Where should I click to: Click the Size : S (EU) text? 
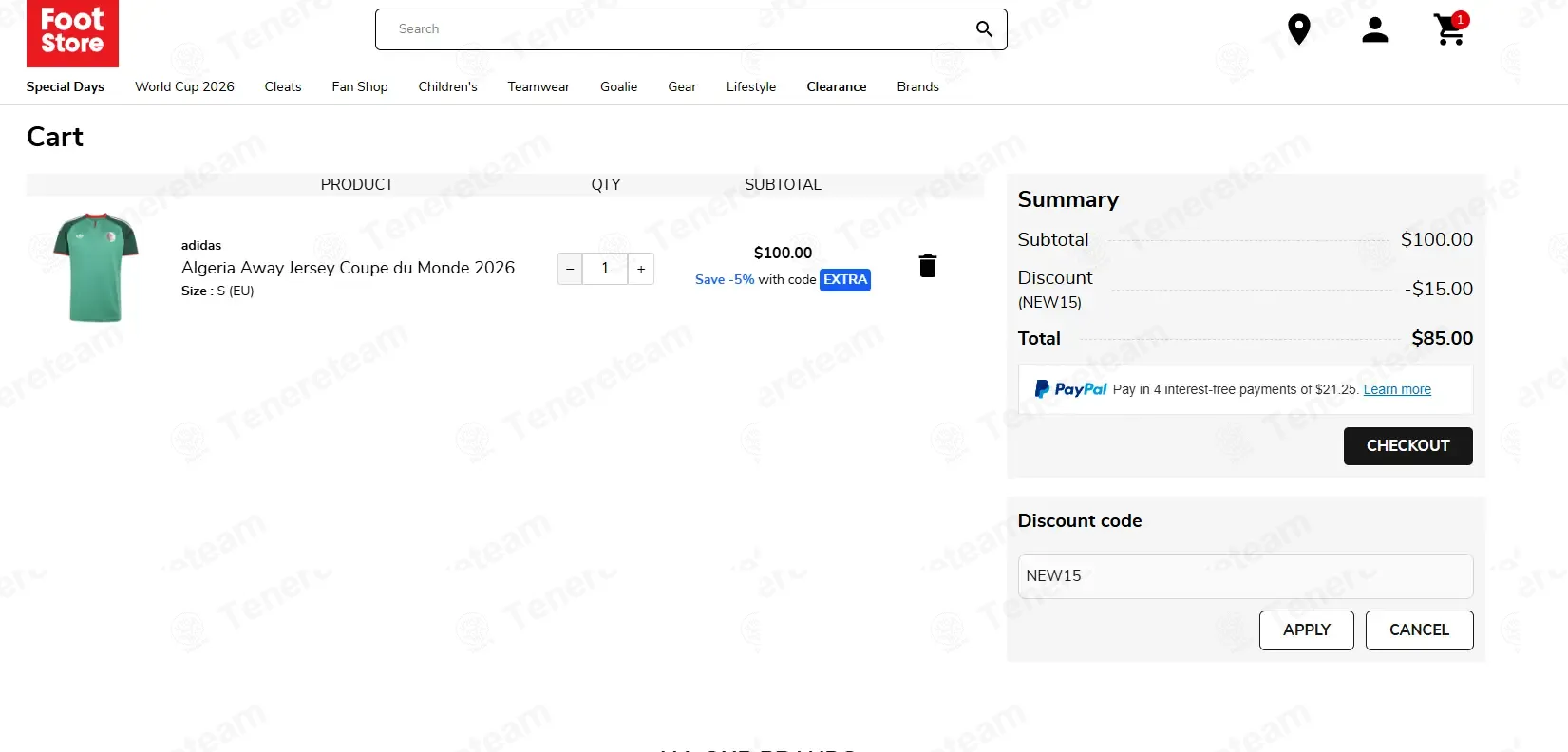217,291
